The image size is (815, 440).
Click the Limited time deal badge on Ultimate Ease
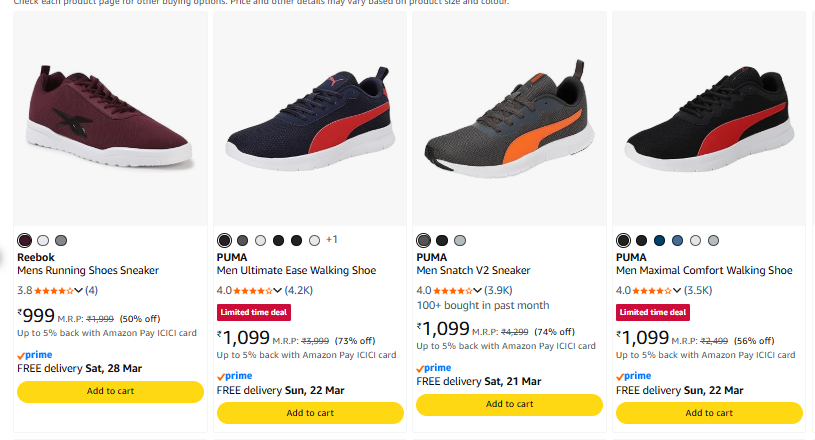254,313
